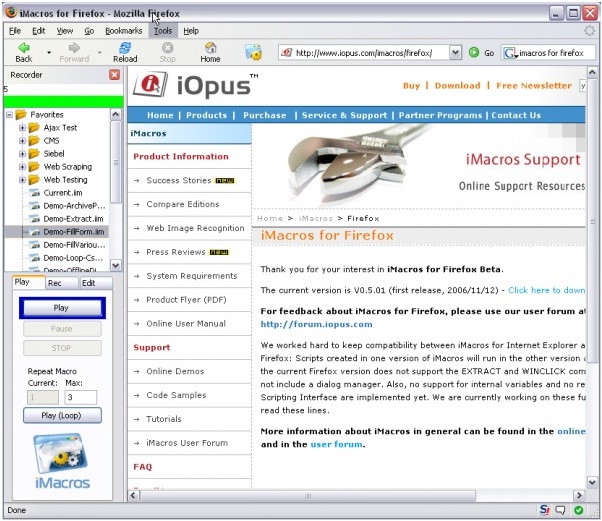Click the speech bubble status bar icon
The height and width of the screenshot is (521, 602).
[x=561, y=510]
